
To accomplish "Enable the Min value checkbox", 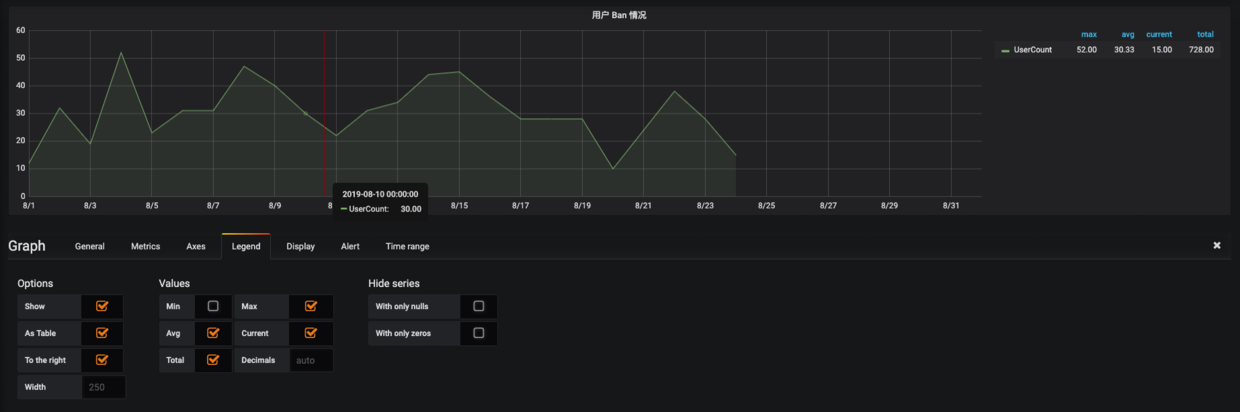I will coord(213,306).
